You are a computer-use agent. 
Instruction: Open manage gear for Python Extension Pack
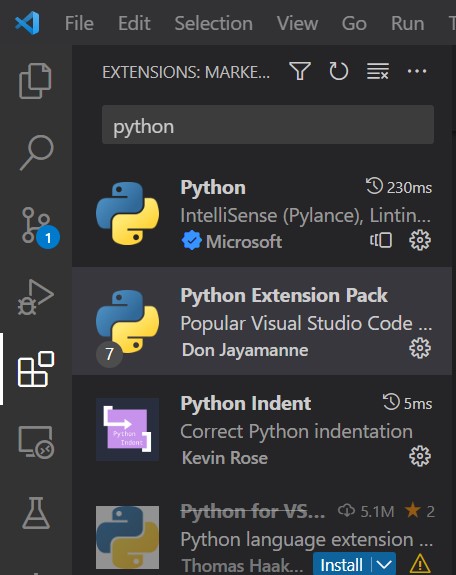coord(420,348)
